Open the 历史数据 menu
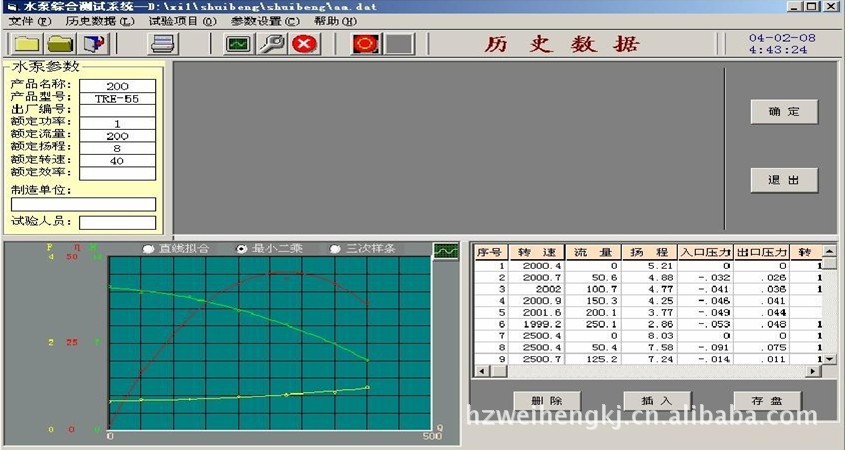845x450 pixels. click(99, 21)
